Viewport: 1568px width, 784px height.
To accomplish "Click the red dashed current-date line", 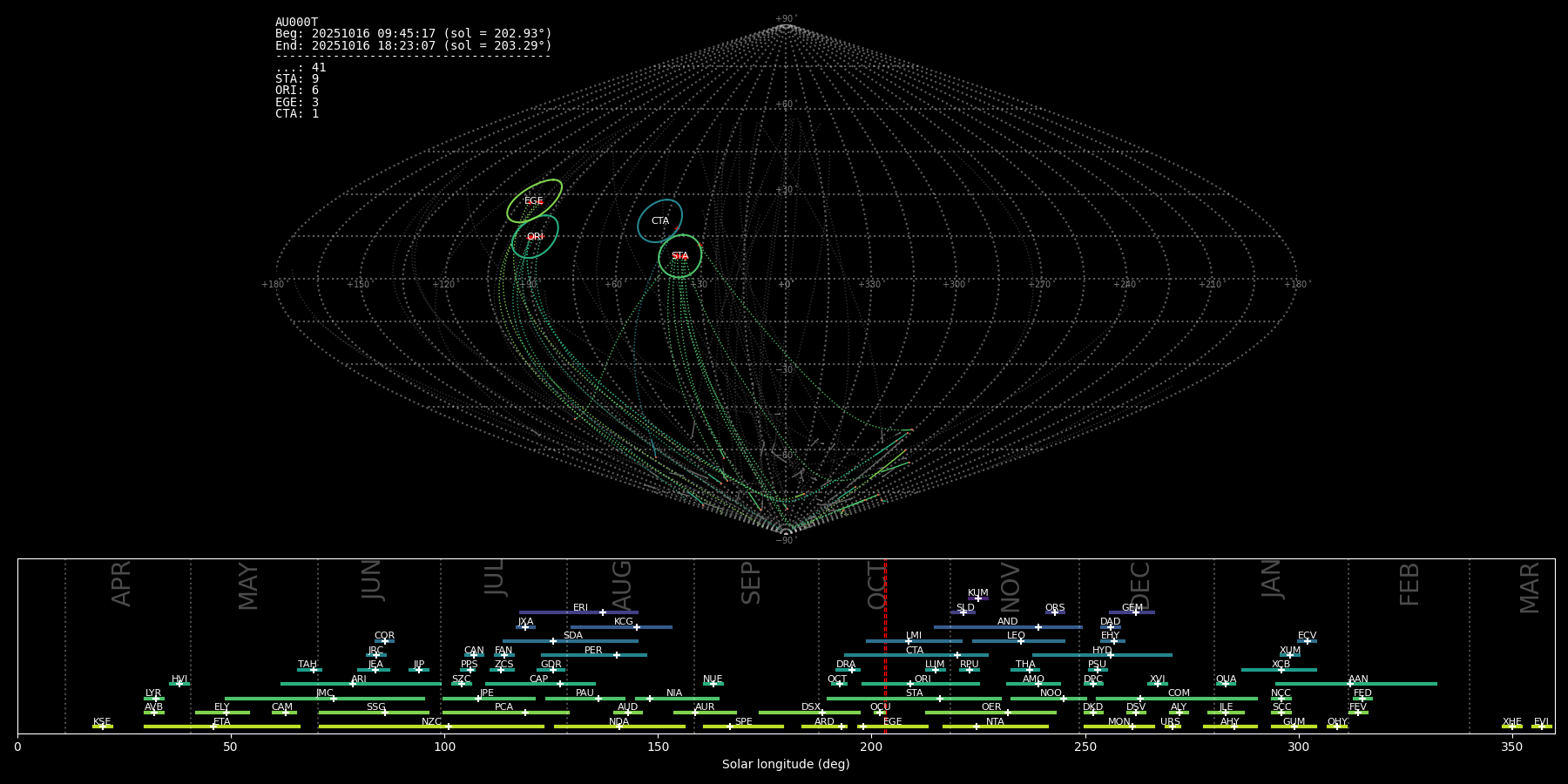I will pyautogui.click(x=885, y=646).
